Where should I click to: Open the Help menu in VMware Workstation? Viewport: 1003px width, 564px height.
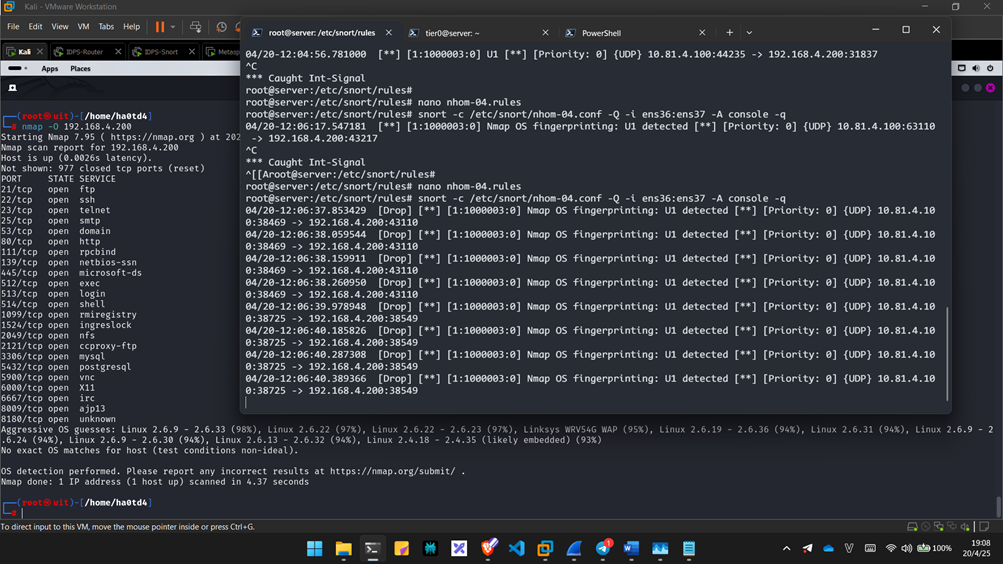click(x=131, y=27)
